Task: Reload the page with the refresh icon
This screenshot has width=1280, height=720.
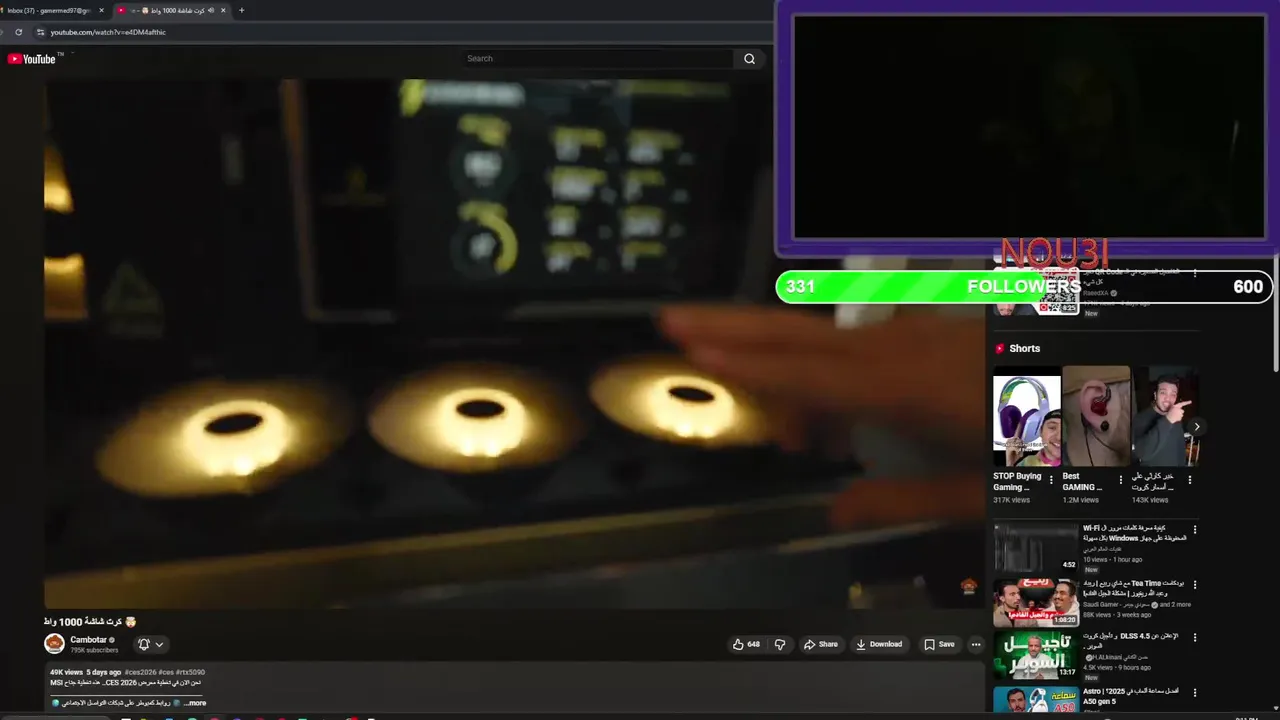Action: (x=18, y=32)
